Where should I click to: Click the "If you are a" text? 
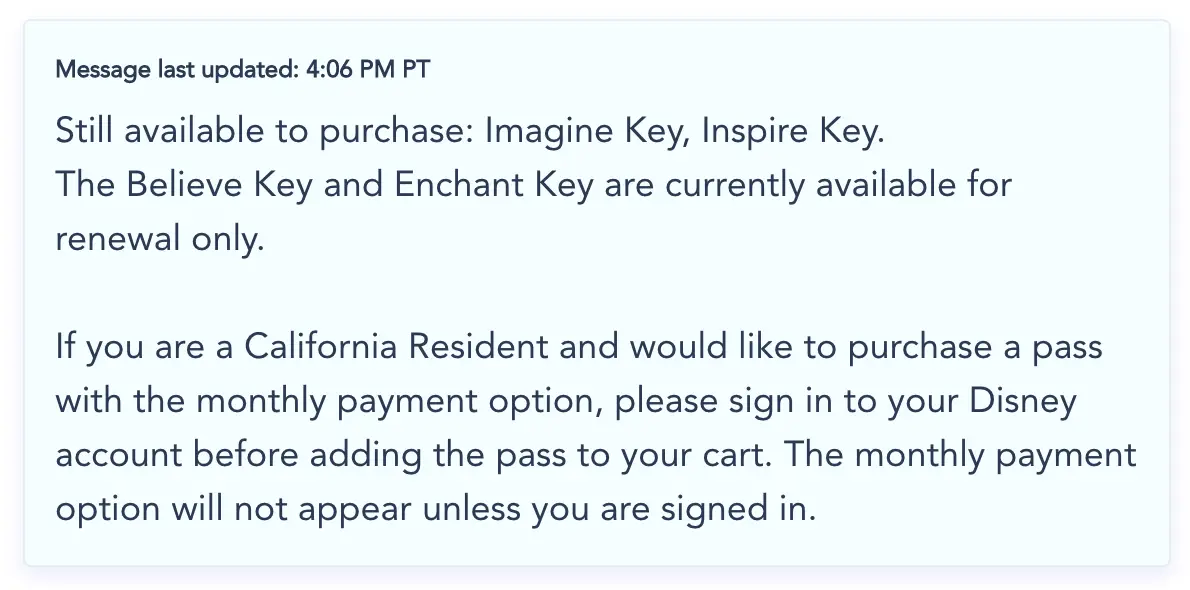(145, 348)
